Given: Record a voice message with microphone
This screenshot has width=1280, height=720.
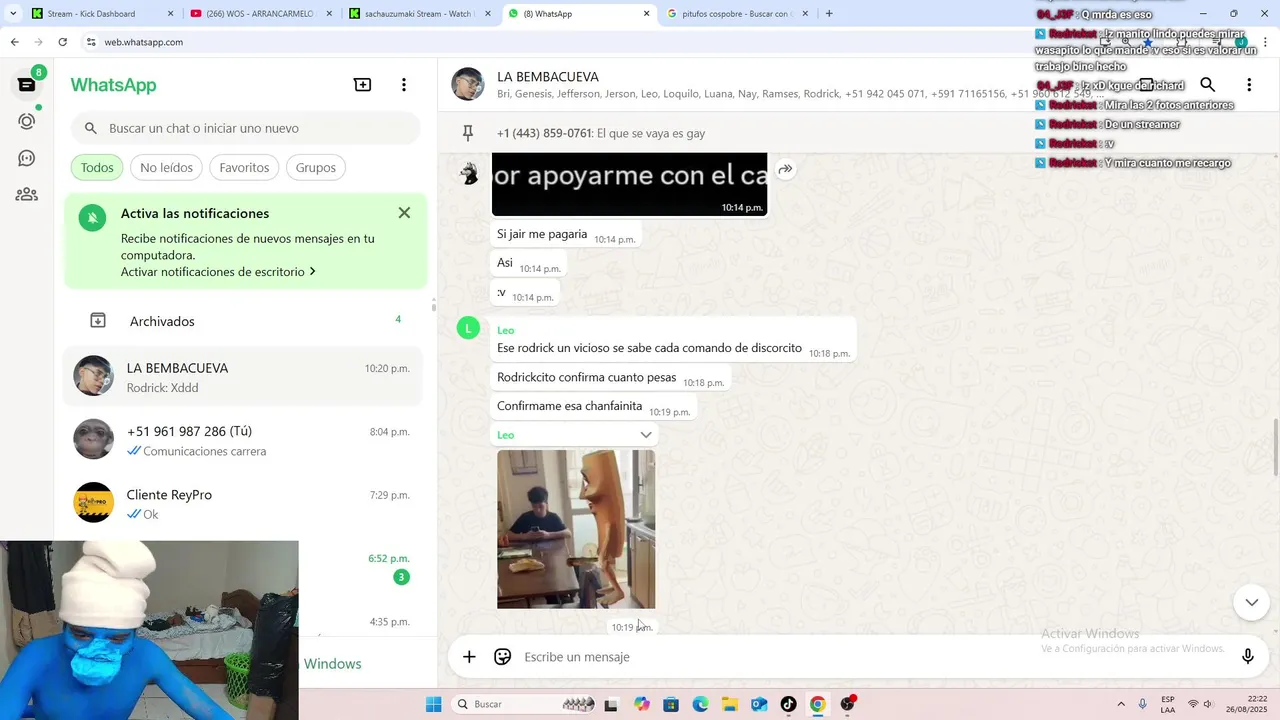Looking at the screenshot, I should [1248, 657].
